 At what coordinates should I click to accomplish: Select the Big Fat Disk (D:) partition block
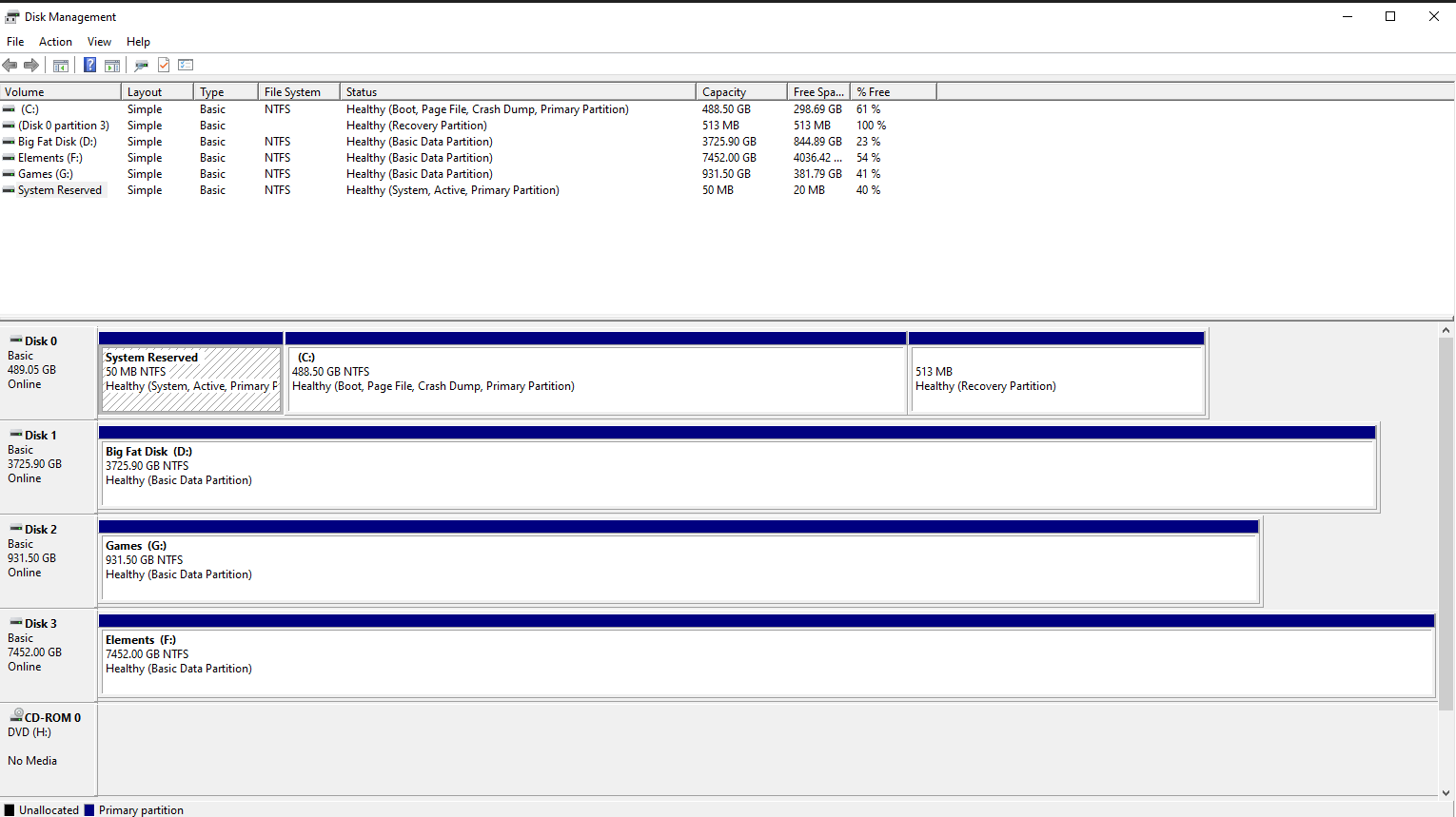pyautogui.click(x=738, y=467)
